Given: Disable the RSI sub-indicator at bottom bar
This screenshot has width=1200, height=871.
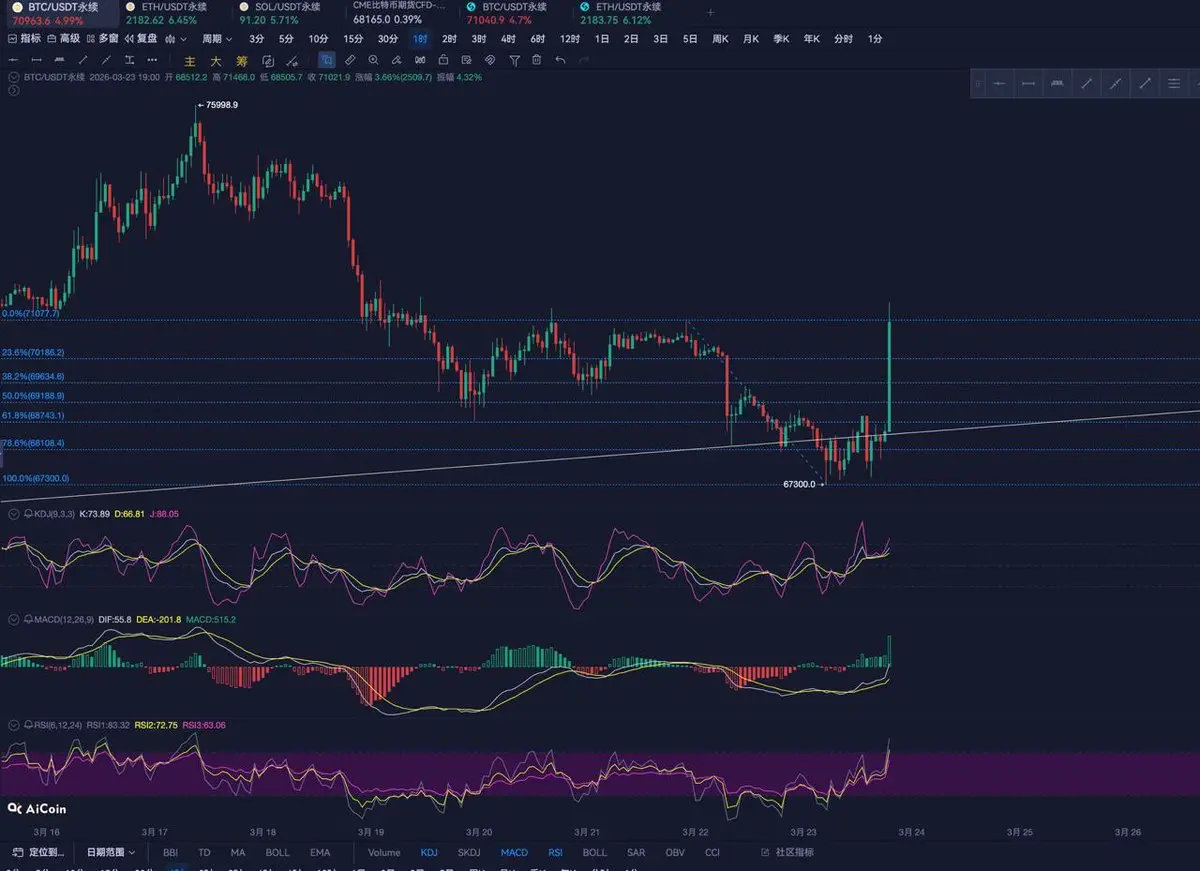Looking at the screenshot, I should coord(555,853).
